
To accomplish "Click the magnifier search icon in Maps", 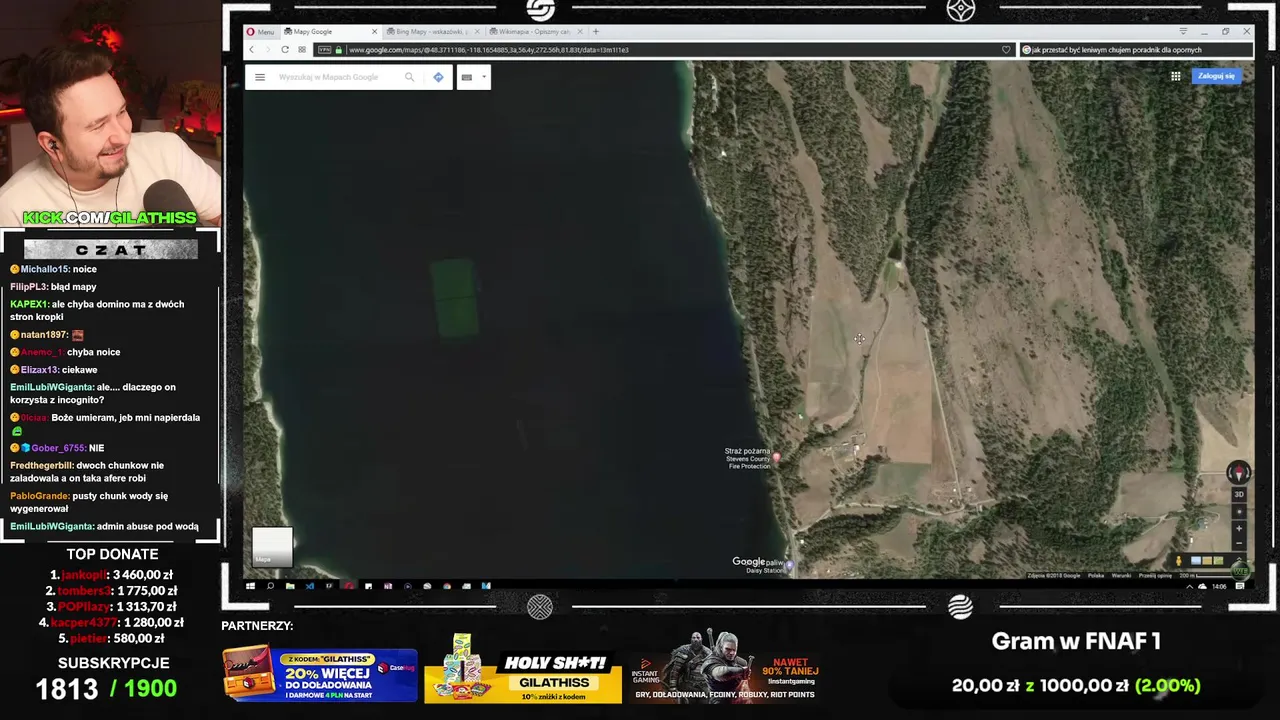I will 409,77.
